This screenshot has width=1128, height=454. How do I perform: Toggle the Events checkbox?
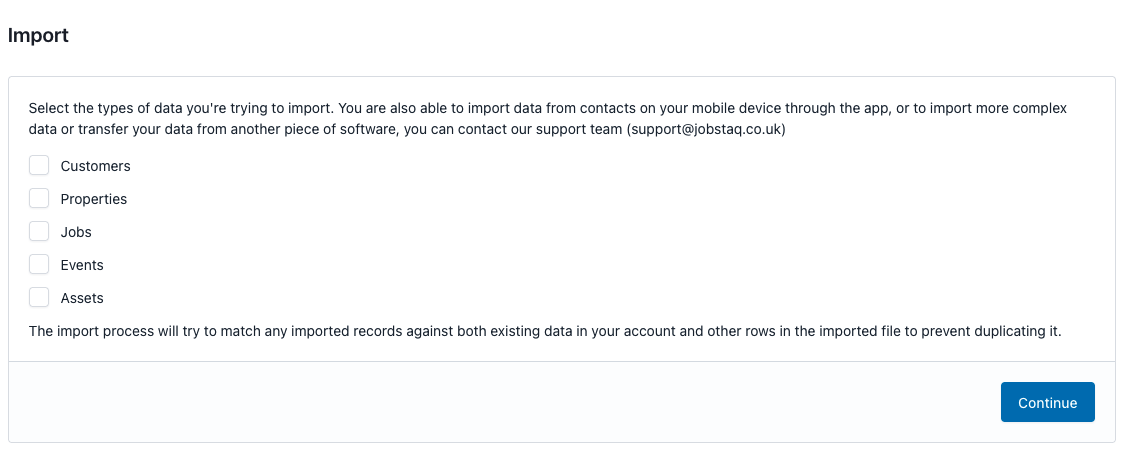[39, 265]
